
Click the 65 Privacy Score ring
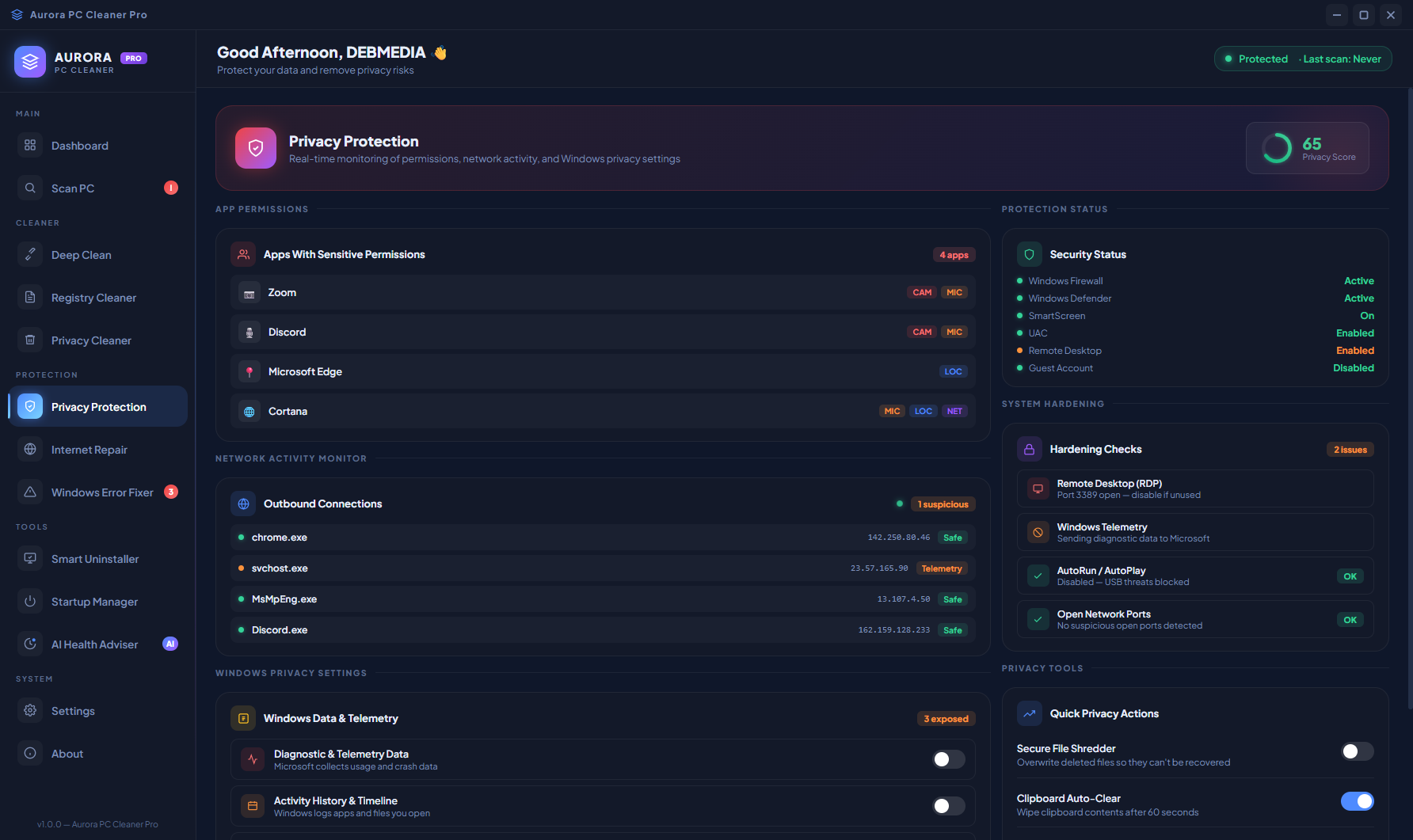click(1277, 148)
